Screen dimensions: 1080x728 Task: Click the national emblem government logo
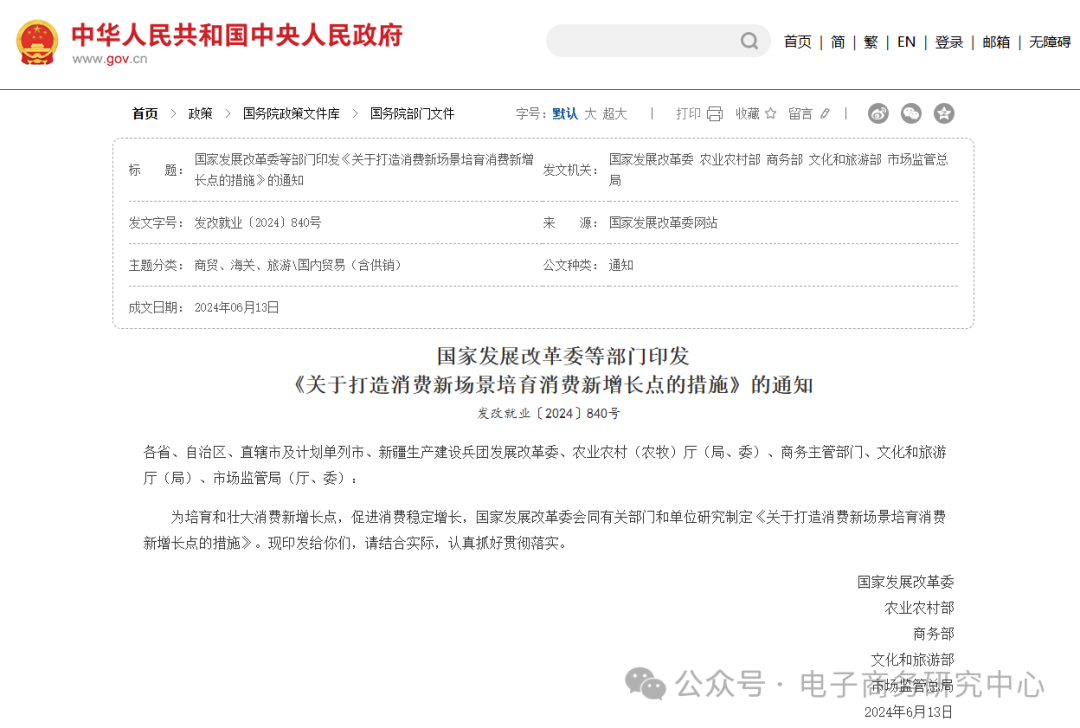(x=37, y=41)
